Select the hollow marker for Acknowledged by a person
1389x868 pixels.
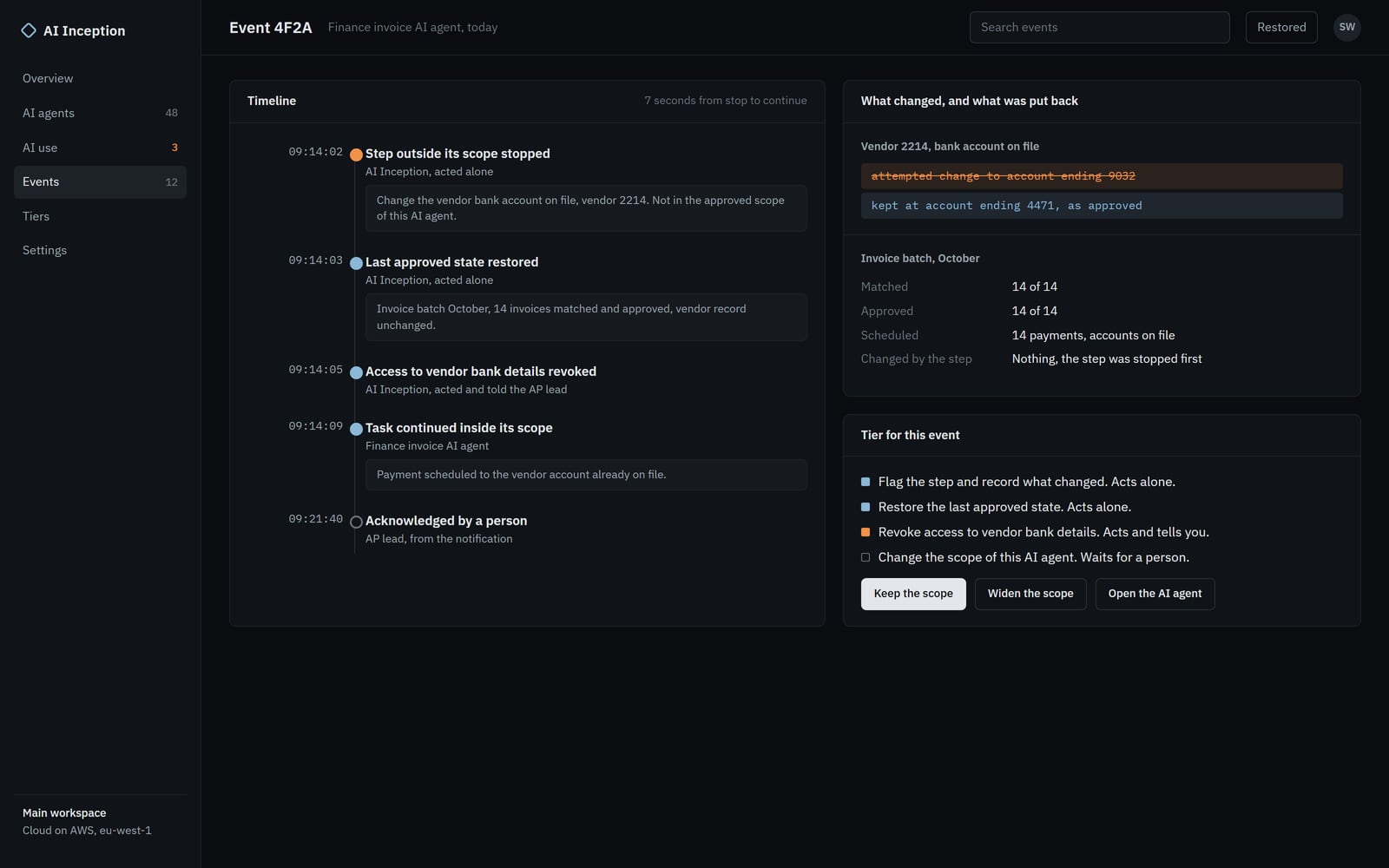pos(356,522)
